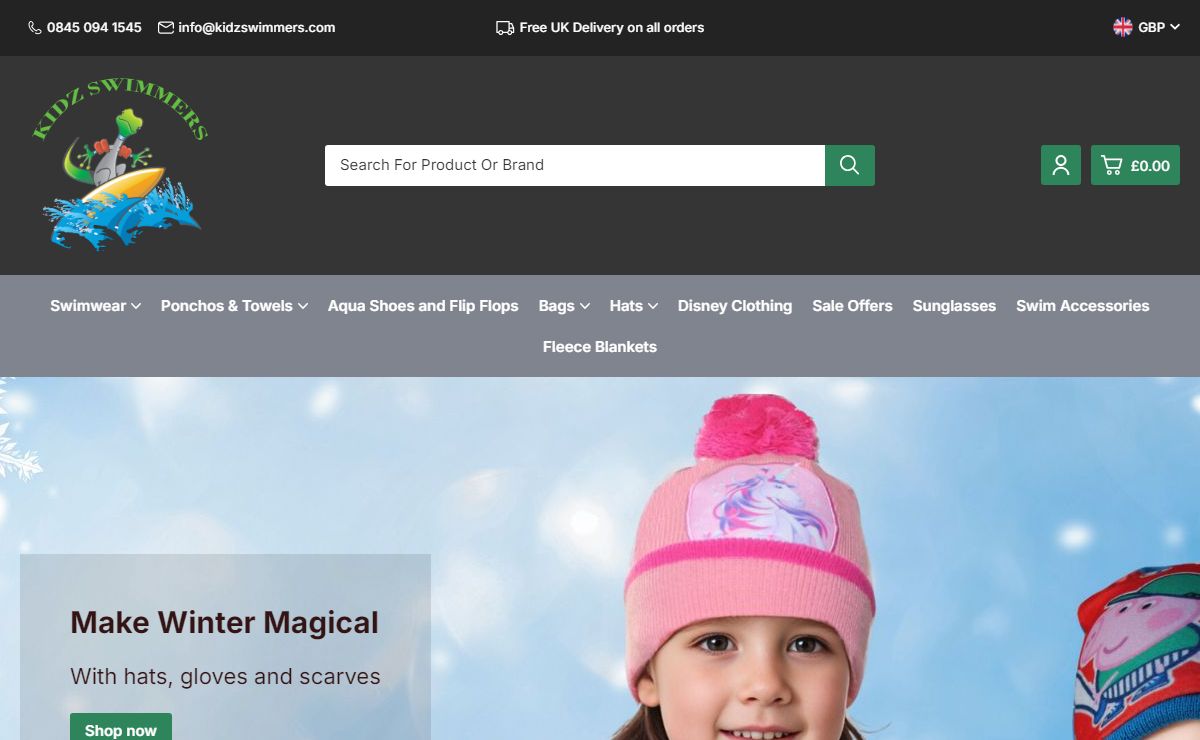Click the Kidz Swimmers logo
1200x740 pixels.
tap(120, 165)
